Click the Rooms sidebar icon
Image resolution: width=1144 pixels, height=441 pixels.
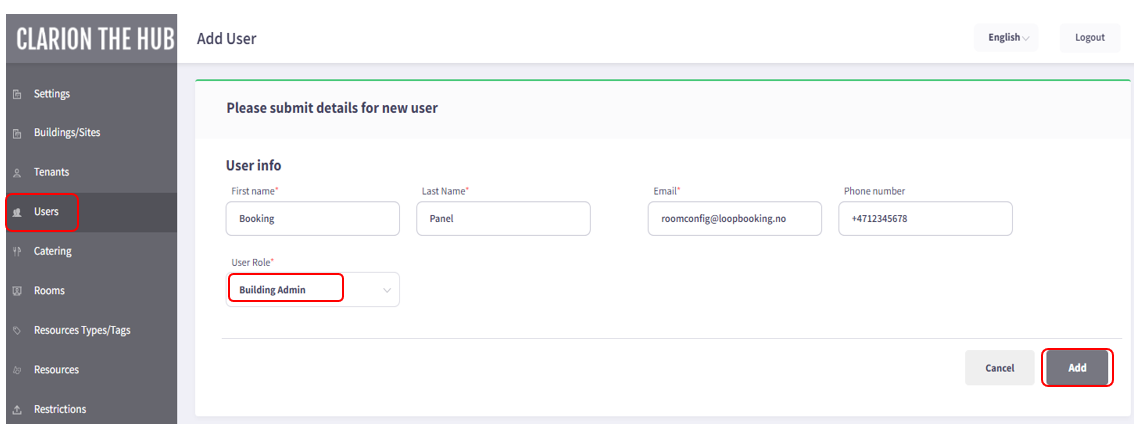(17, 291)
